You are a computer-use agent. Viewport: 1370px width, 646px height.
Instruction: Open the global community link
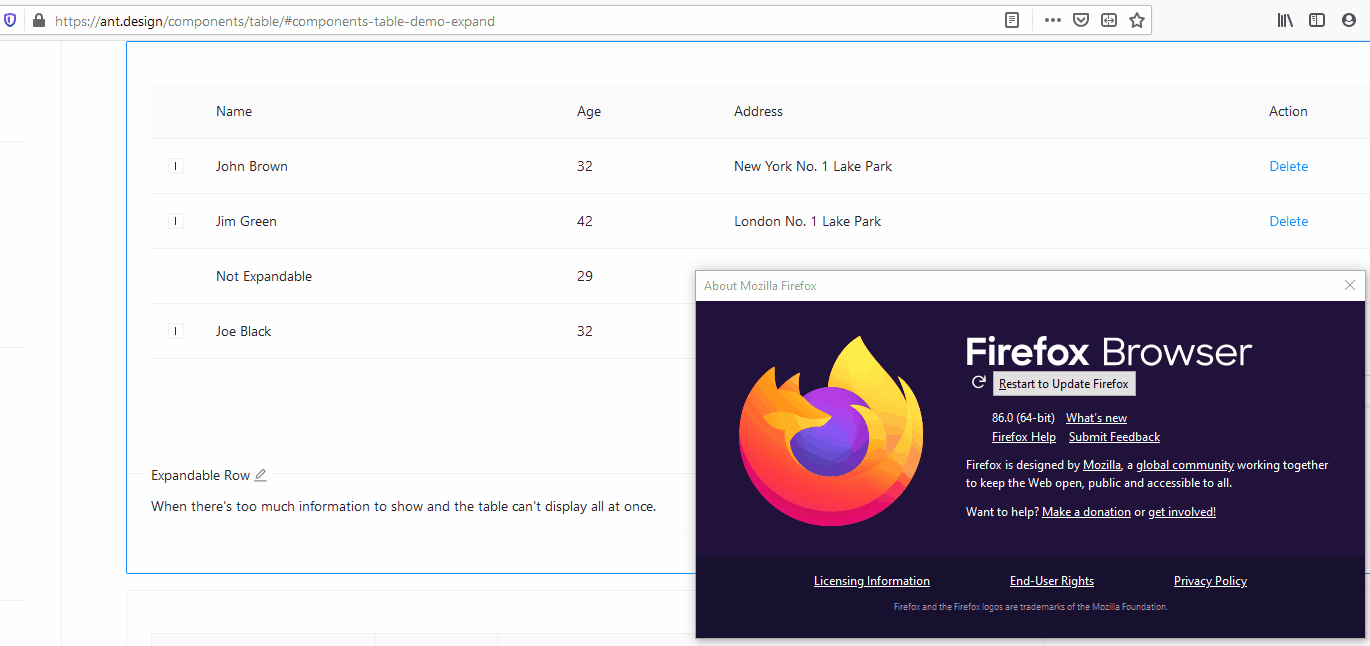(x=1185, y=465)
